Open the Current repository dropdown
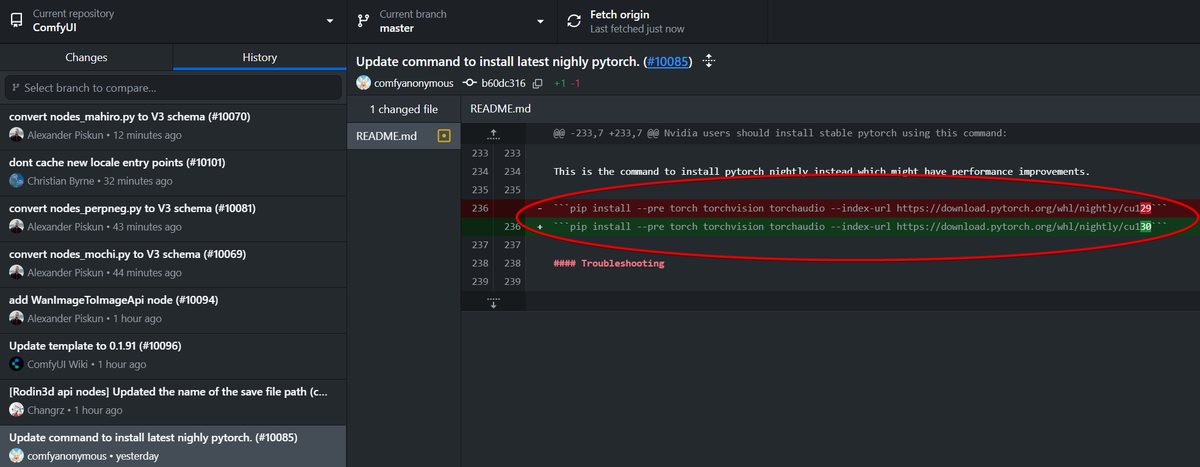1200x467 pixels. 173,21
